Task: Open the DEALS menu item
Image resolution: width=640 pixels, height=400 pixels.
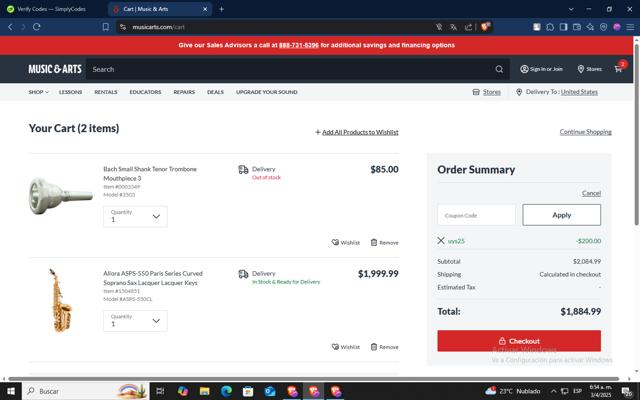Action: 215,92
